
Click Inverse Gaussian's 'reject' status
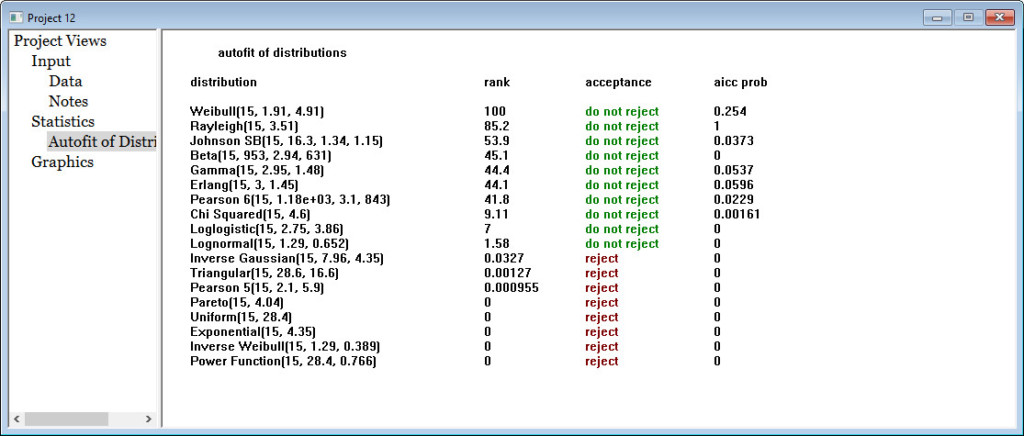click(x=601, y=258)
